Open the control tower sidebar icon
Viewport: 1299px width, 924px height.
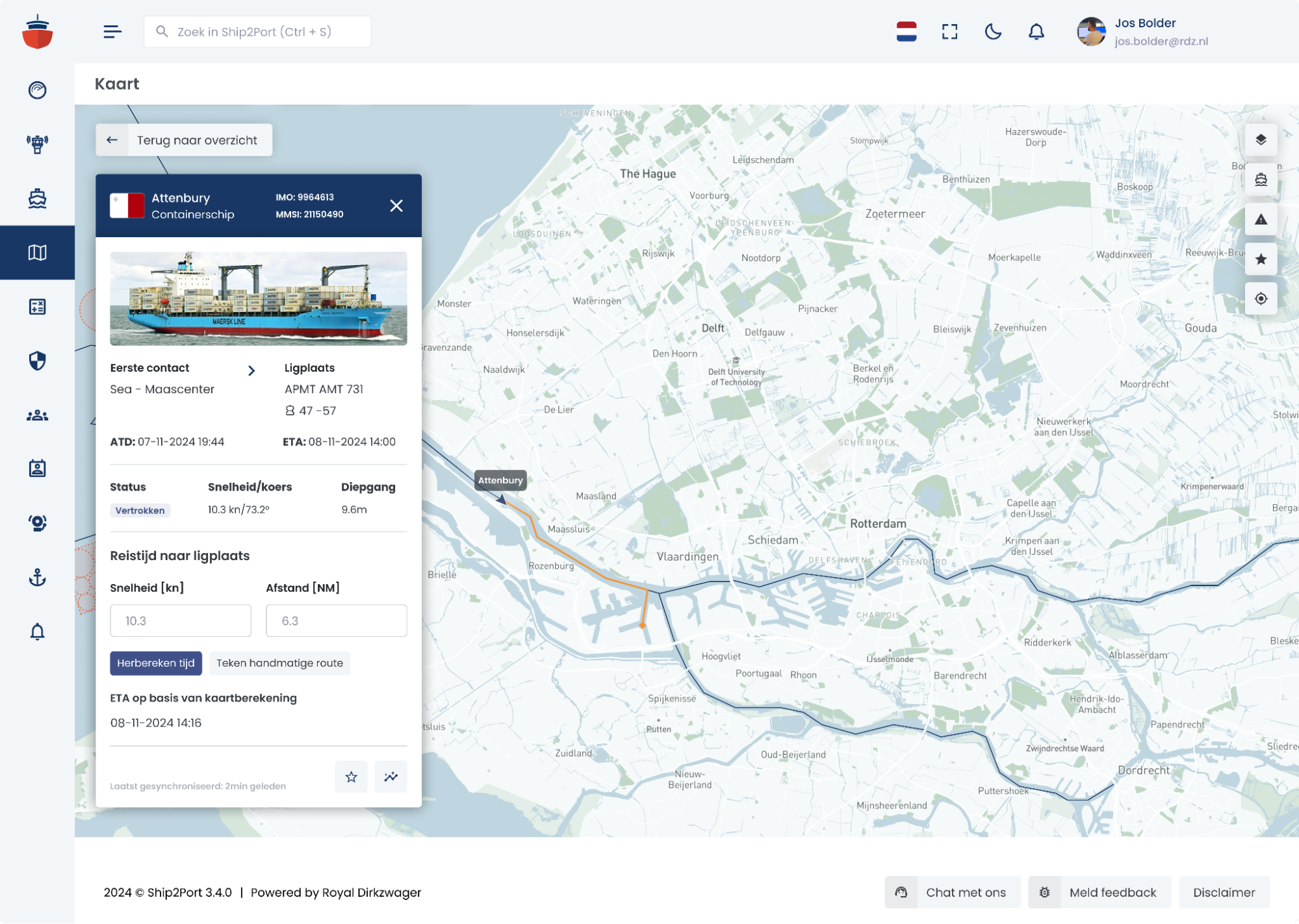click(37, 144)
